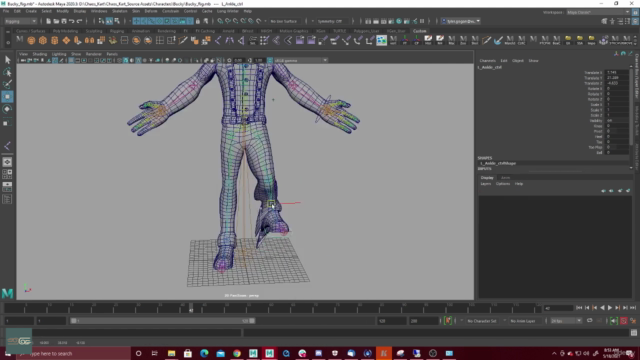Open the sRGB gamma view transform dropdown
The height and width of the screenshot is (360, 640).
301,60
